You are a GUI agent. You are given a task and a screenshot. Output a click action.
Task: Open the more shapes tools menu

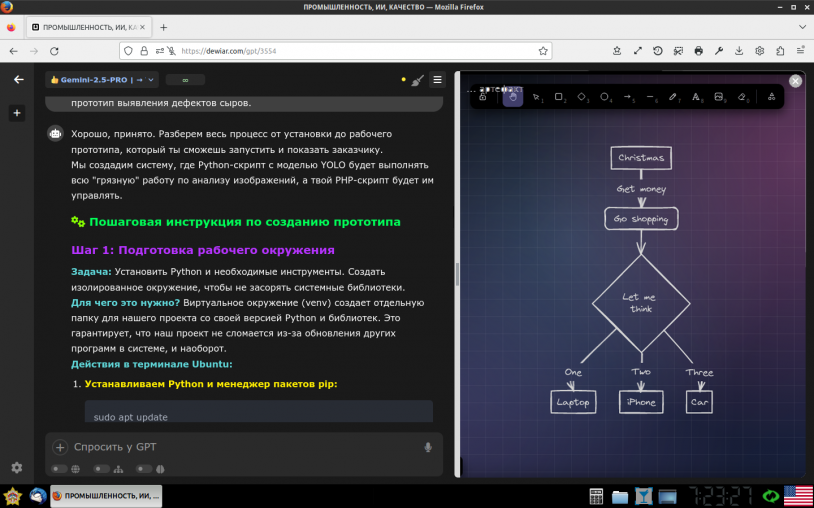pyautogui.click(x=771, y=97)
